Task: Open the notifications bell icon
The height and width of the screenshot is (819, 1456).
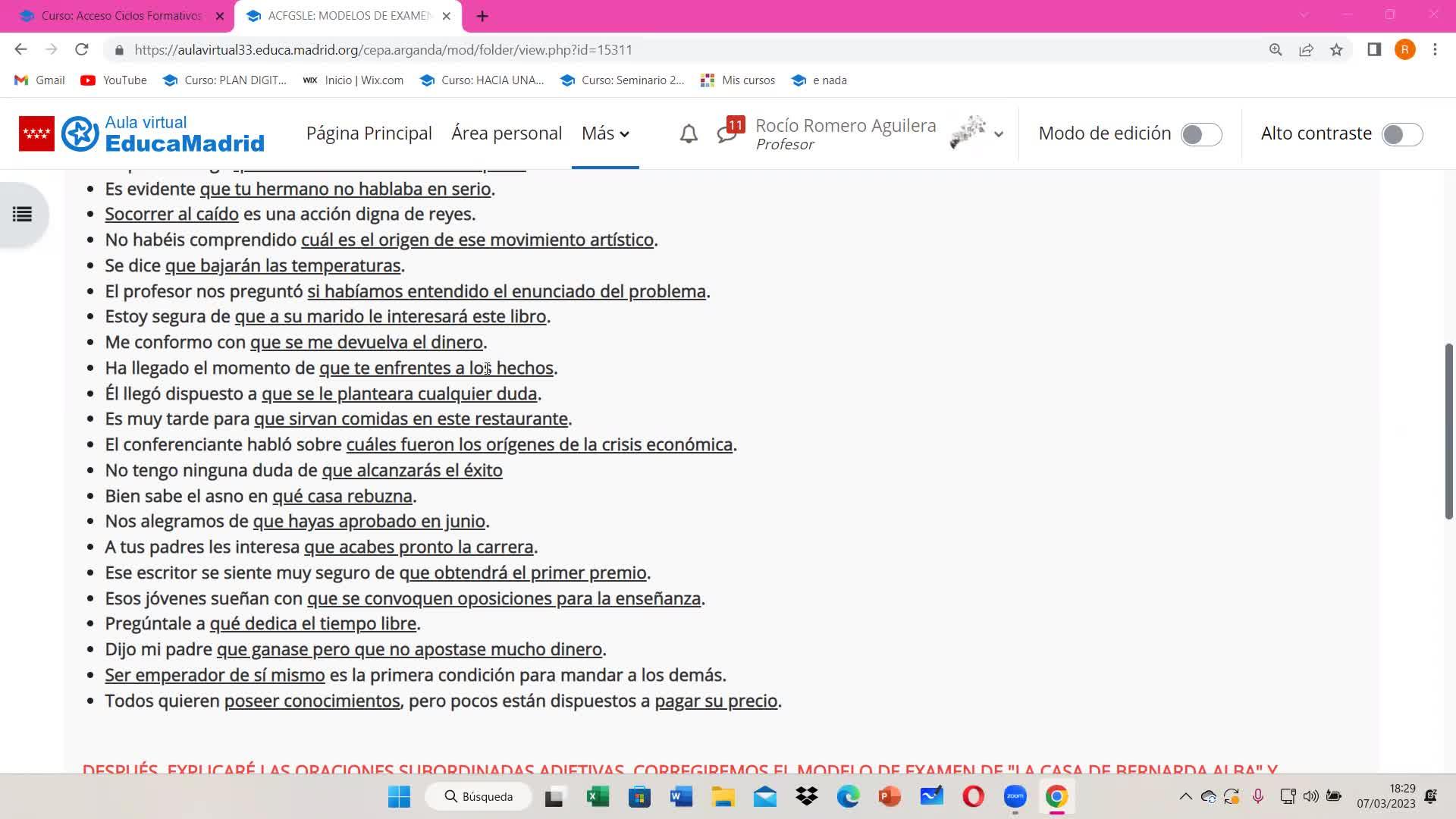Action: 688,134
